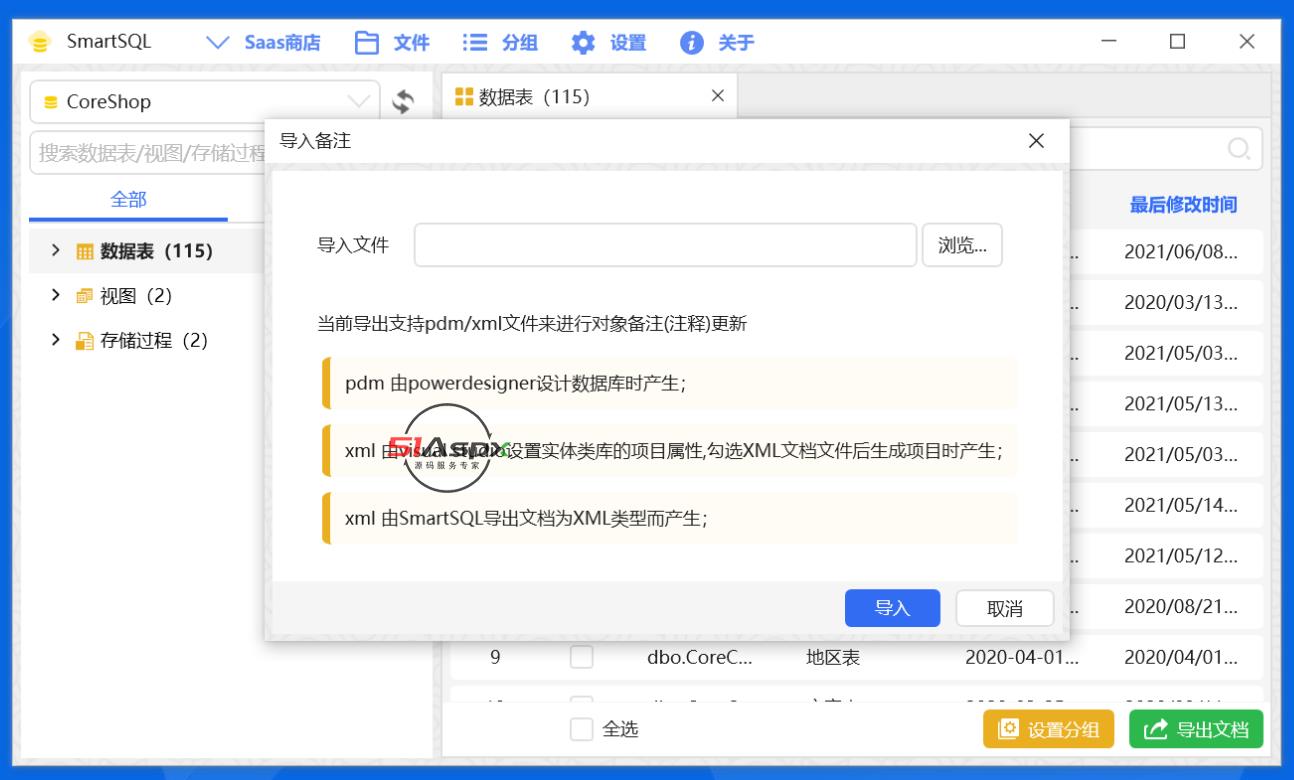This screenshot has width=1294, height=780.
Task: Click the xml 由SmartSQL导出文档 hint text
Action: (x=527, y=518)
